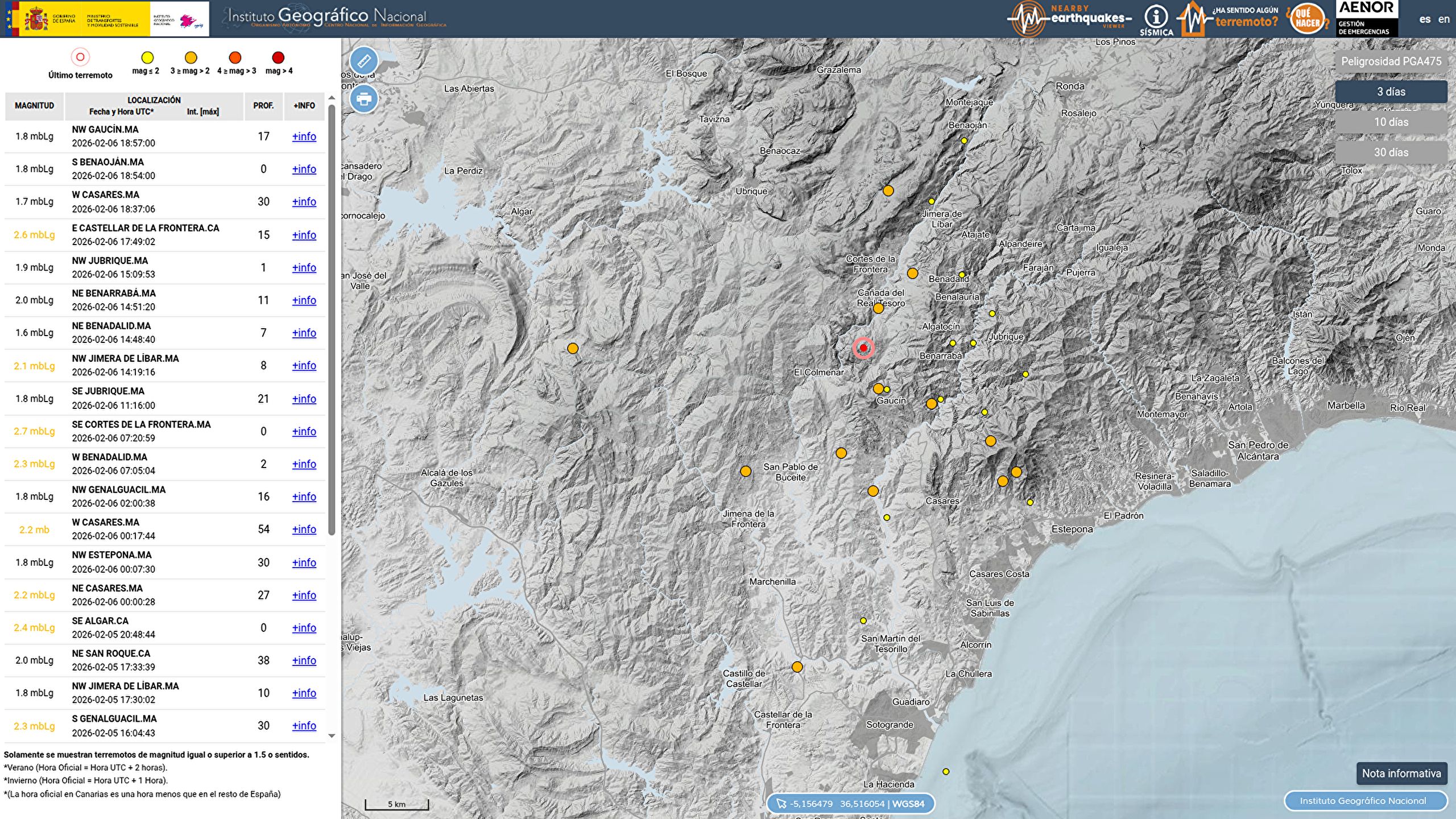Switch language to "en"
Screen dimensions: 1456x819
tap(1444, 19)
